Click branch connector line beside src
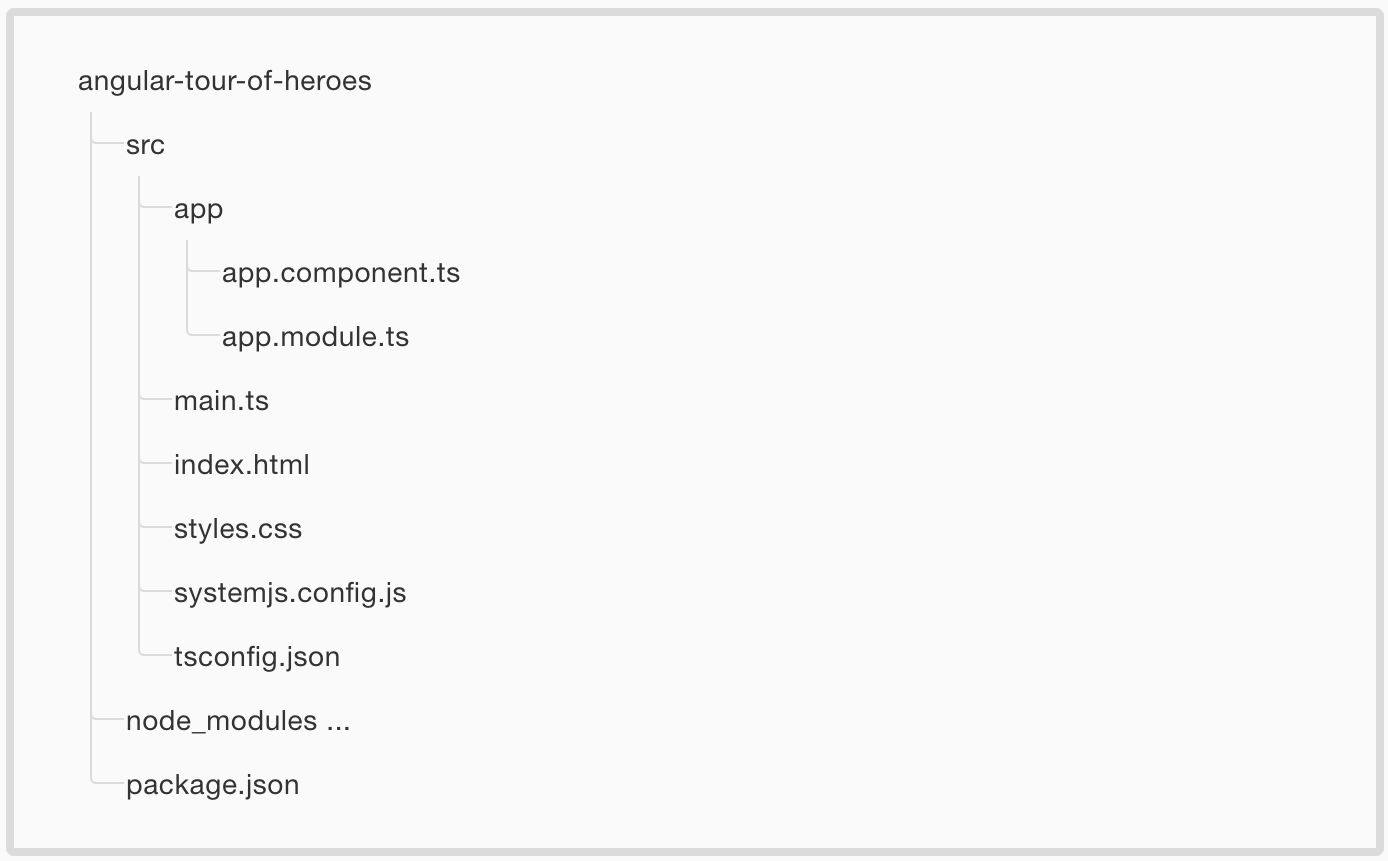The width and height of the screenshot is (1388, 861). pyautogui.click(x=107, y=145)
